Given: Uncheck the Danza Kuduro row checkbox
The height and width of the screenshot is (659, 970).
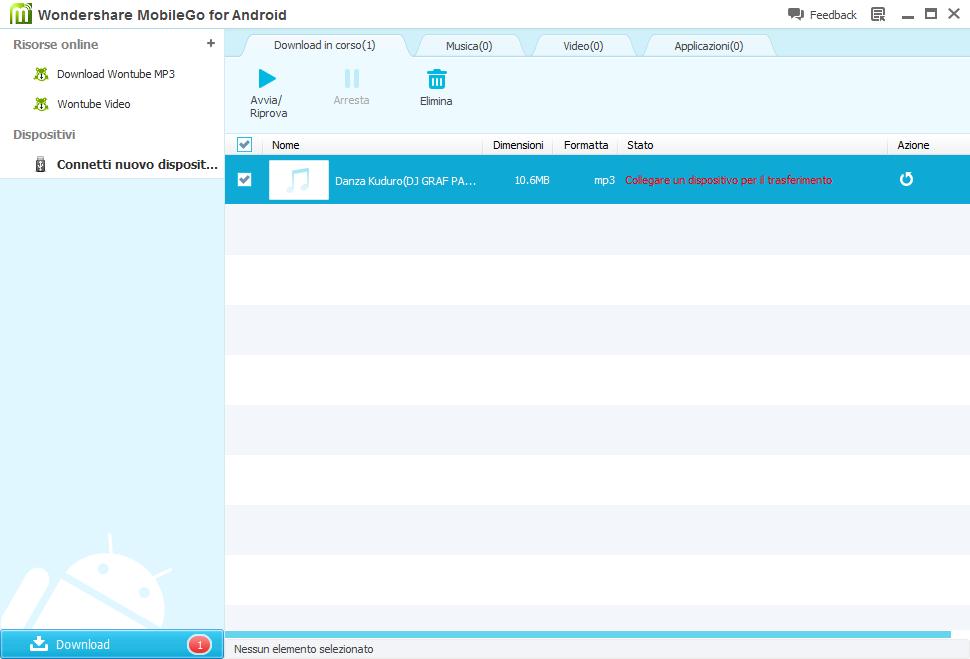Looking at the screenshot, I should pos(244,179).
